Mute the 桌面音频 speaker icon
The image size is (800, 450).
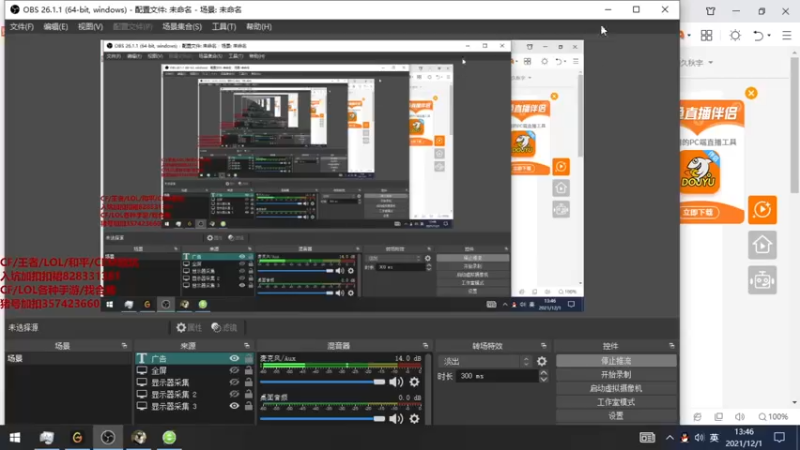(396, 419)
